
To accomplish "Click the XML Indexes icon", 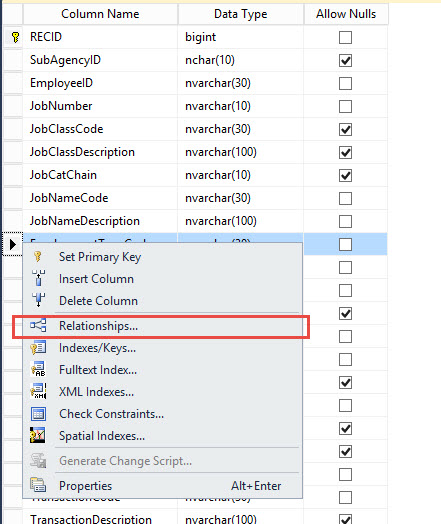I will [38, 391].
